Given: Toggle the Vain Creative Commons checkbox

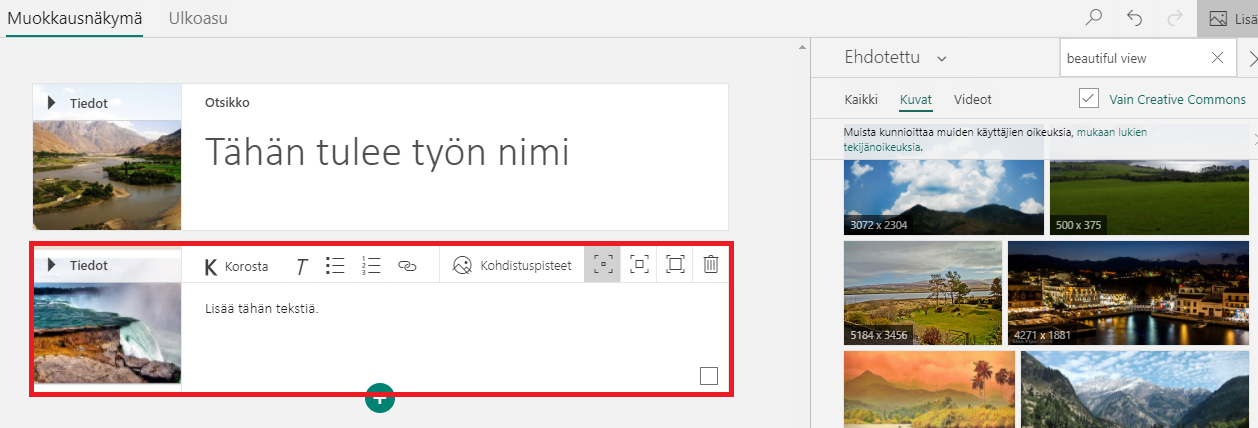Looking at the screenshot, I should pos(1089,99).
